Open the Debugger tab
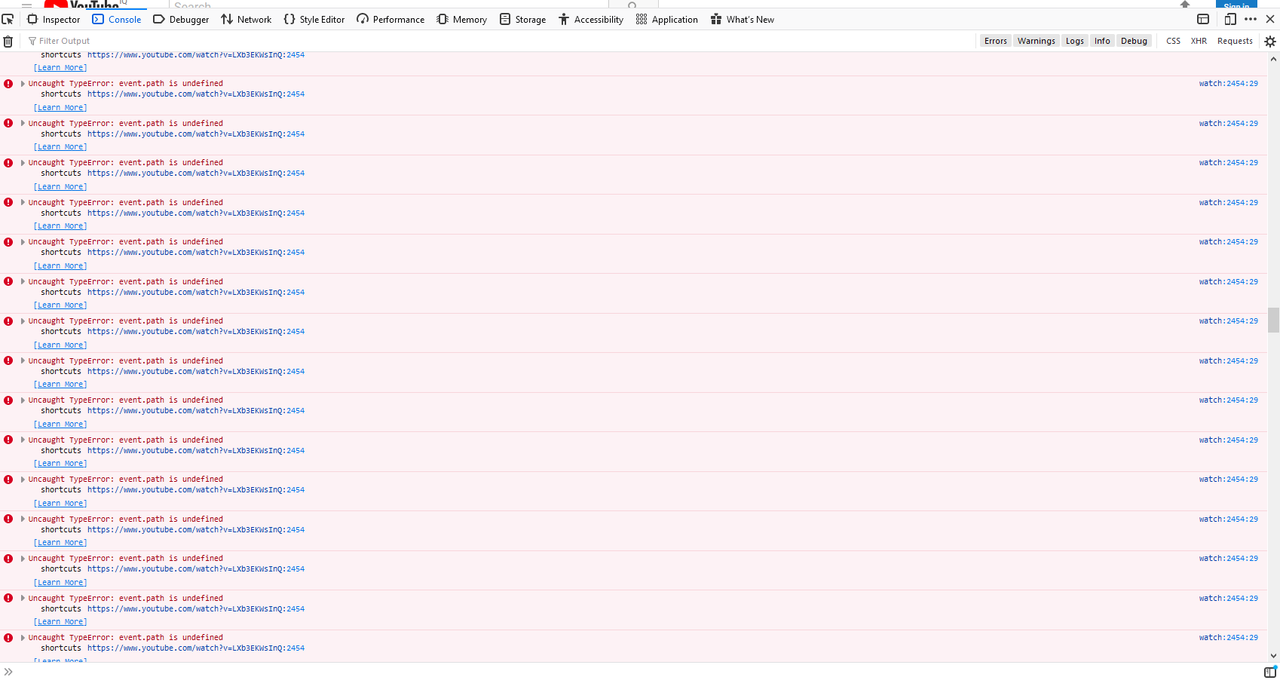Image resolution: width=1280 pixels, height=693 pixels. 181,19
